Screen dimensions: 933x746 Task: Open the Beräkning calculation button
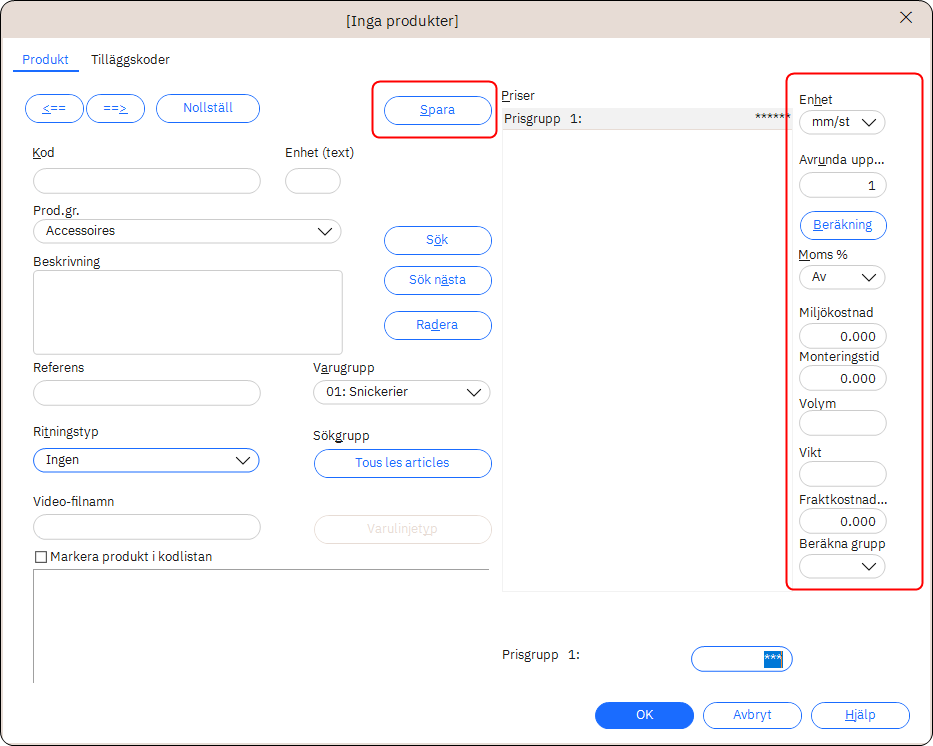coord(843,225)
